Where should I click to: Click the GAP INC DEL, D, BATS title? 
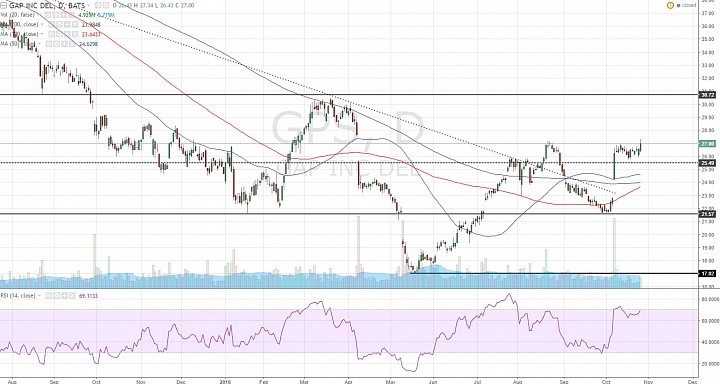pos(47,6)
